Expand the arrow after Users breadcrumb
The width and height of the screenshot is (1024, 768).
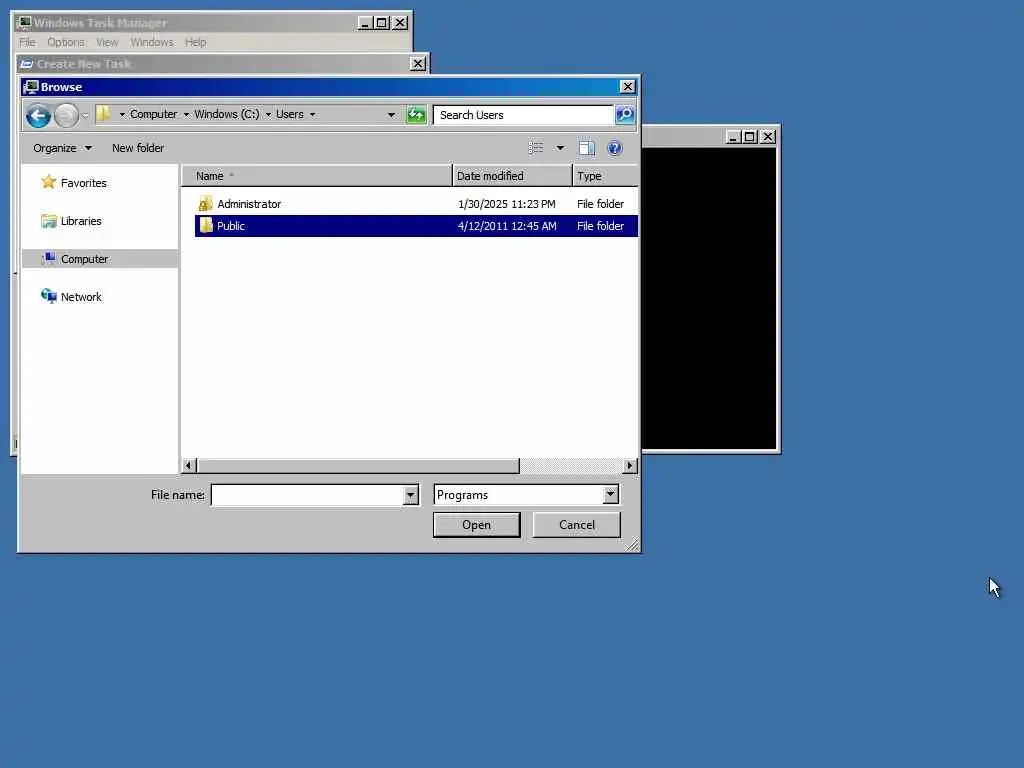[312, 115]
